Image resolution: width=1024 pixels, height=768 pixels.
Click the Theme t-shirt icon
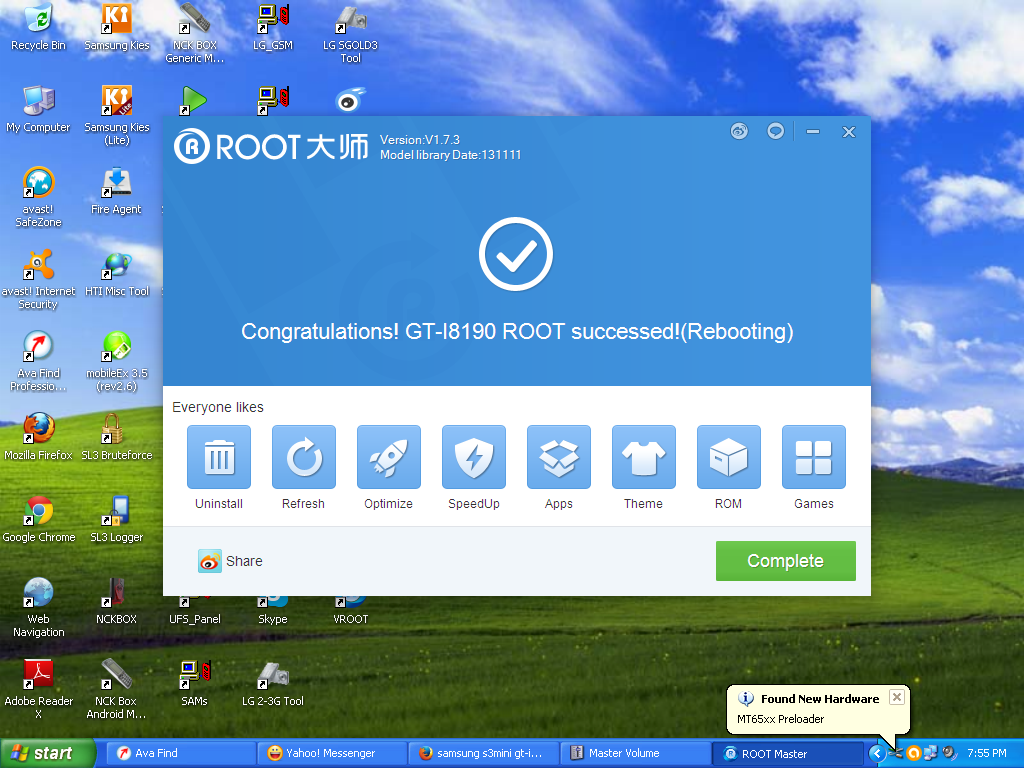643,458
